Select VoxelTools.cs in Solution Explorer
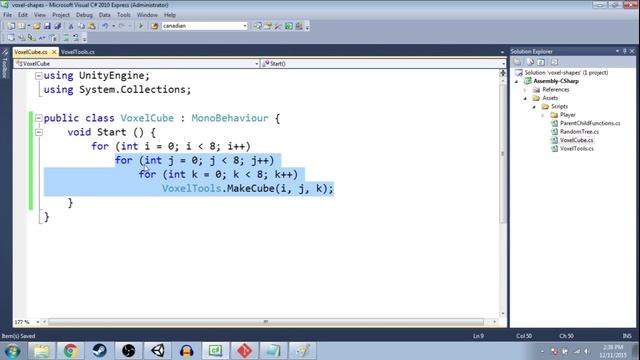This screenshot has width=640, height=360. point(577,149)
